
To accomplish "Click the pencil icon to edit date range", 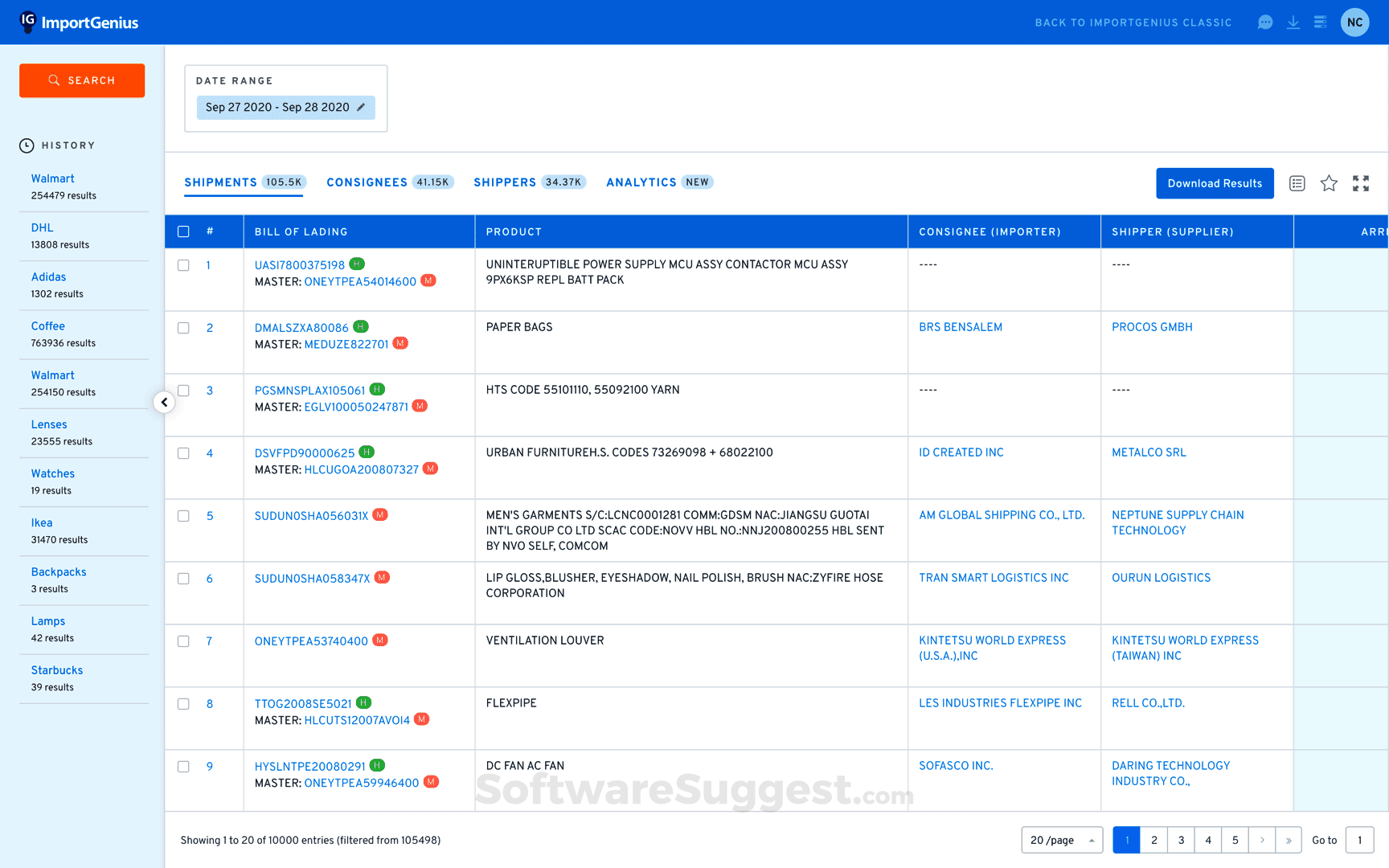I will (x=361, y=107).
